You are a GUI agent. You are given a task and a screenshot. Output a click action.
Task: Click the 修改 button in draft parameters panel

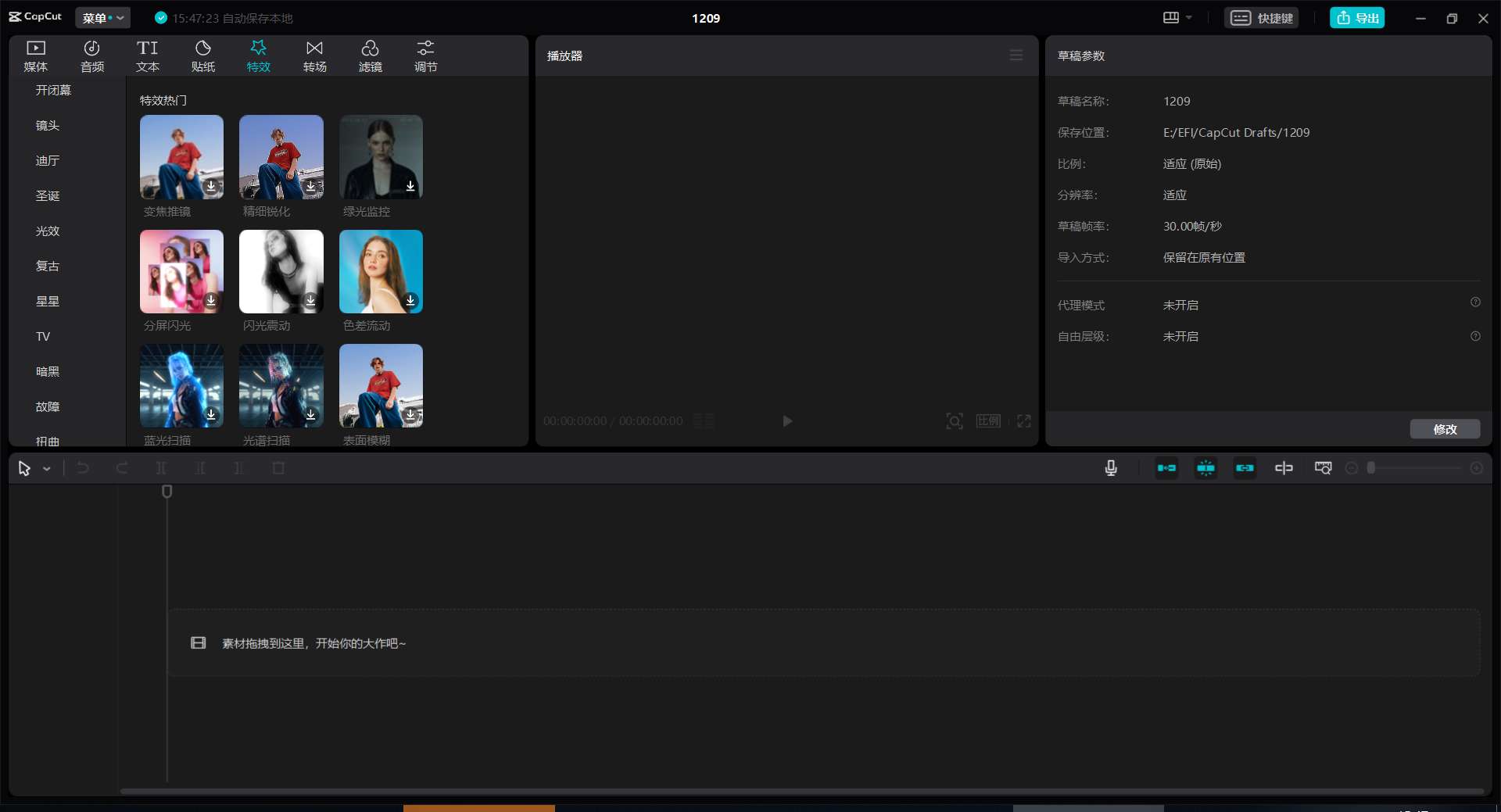(x=1444, y=429)
